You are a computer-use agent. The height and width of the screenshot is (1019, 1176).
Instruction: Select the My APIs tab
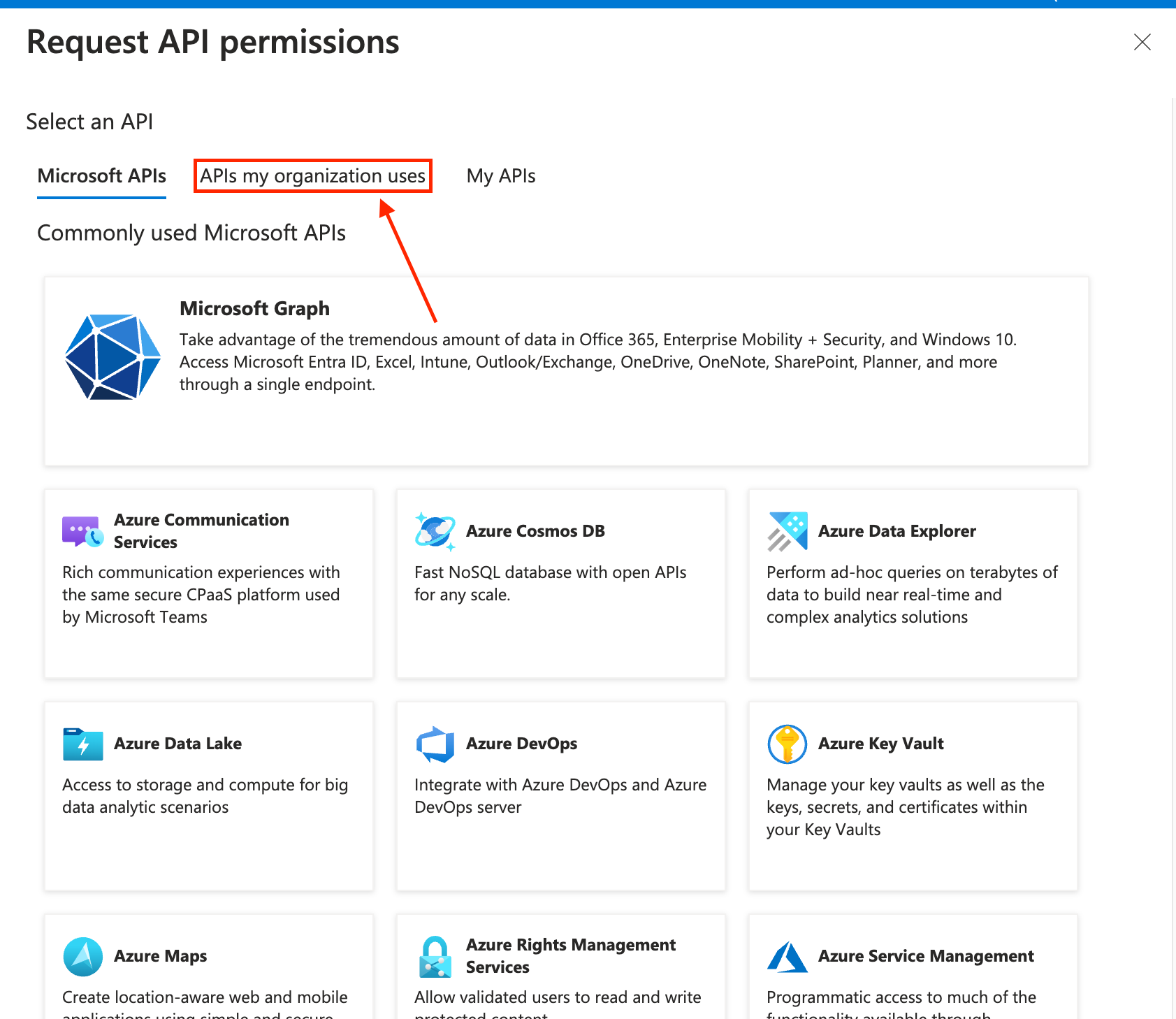pos(501,176)
